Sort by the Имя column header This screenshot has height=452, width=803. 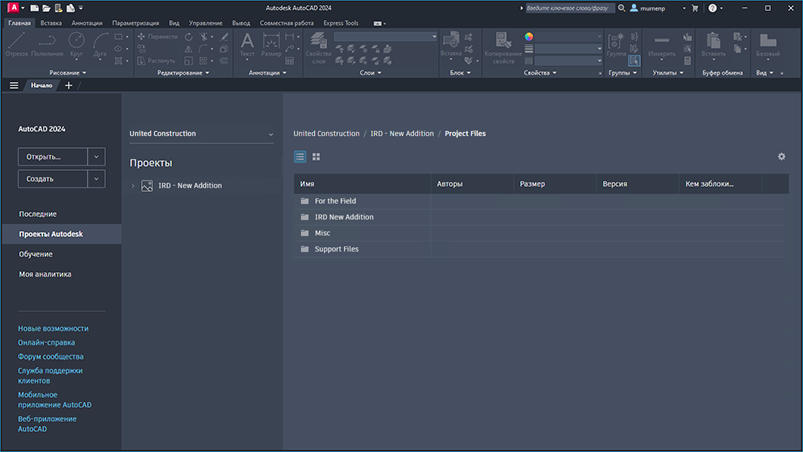click(362, 184)
